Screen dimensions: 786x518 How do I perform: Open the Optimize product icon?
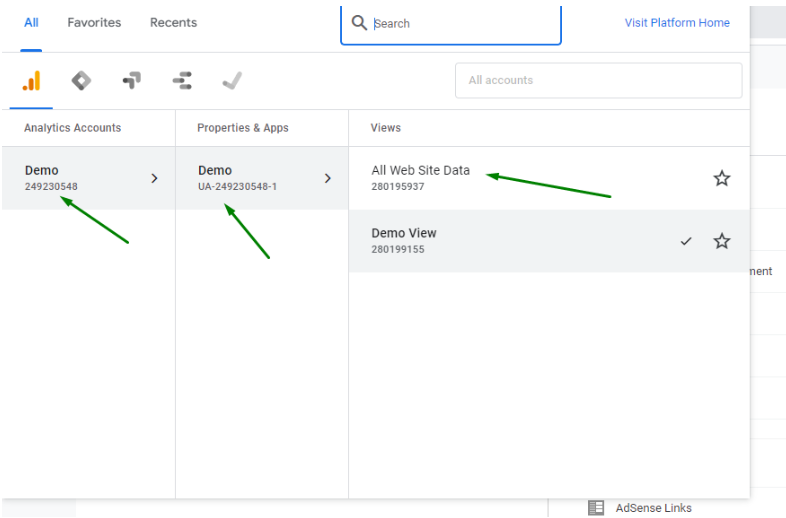coord(132,81)
